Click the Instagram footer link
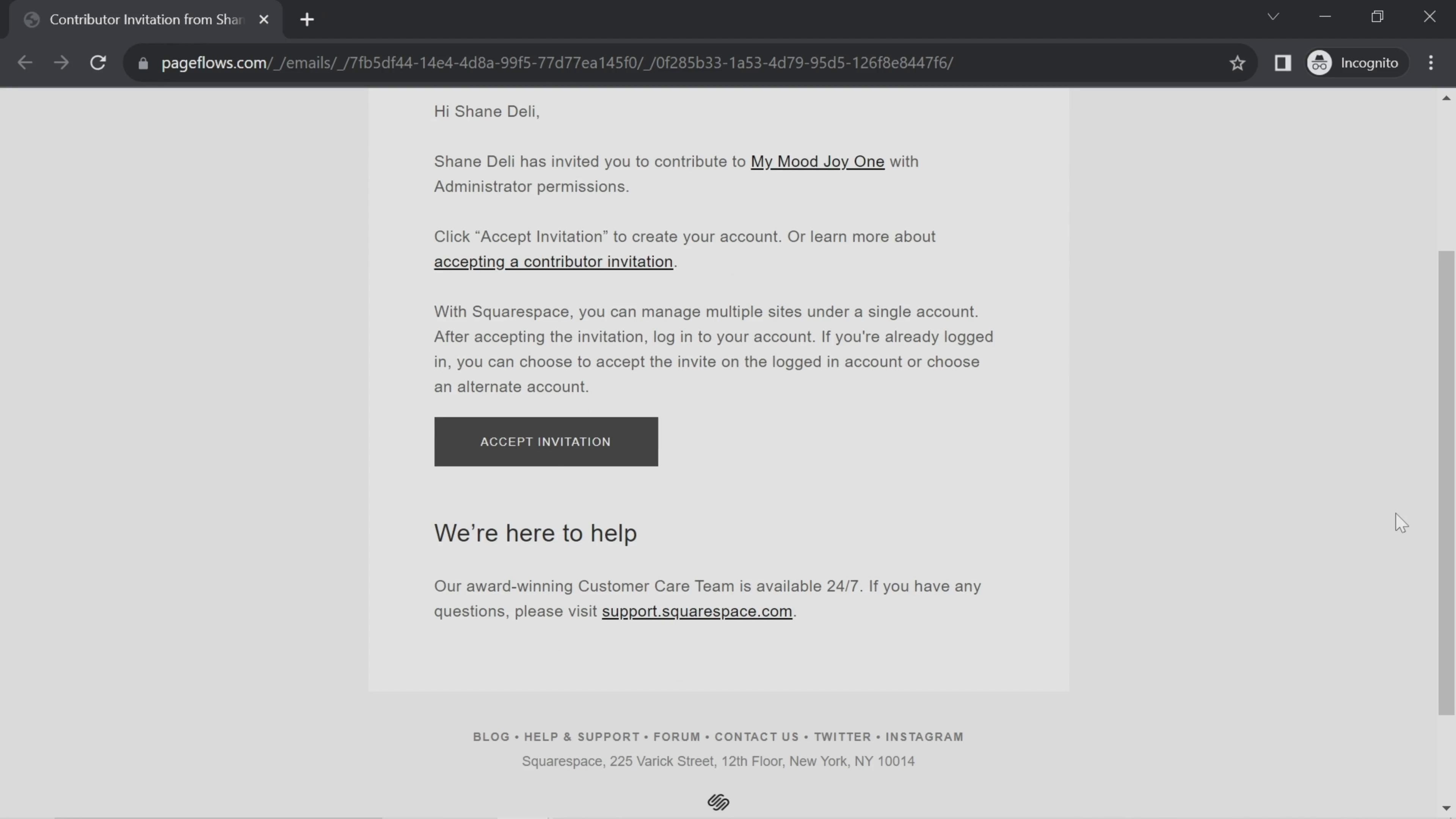1456x819 pixels. tap(924, 736)
